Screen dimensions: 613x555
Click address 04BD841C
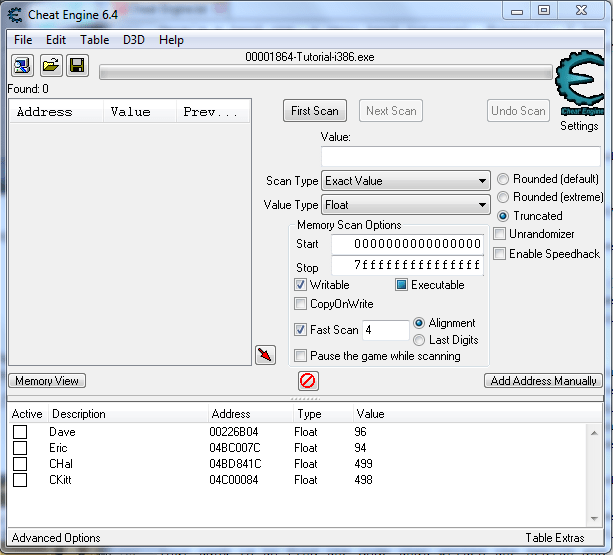click(235, 464)
